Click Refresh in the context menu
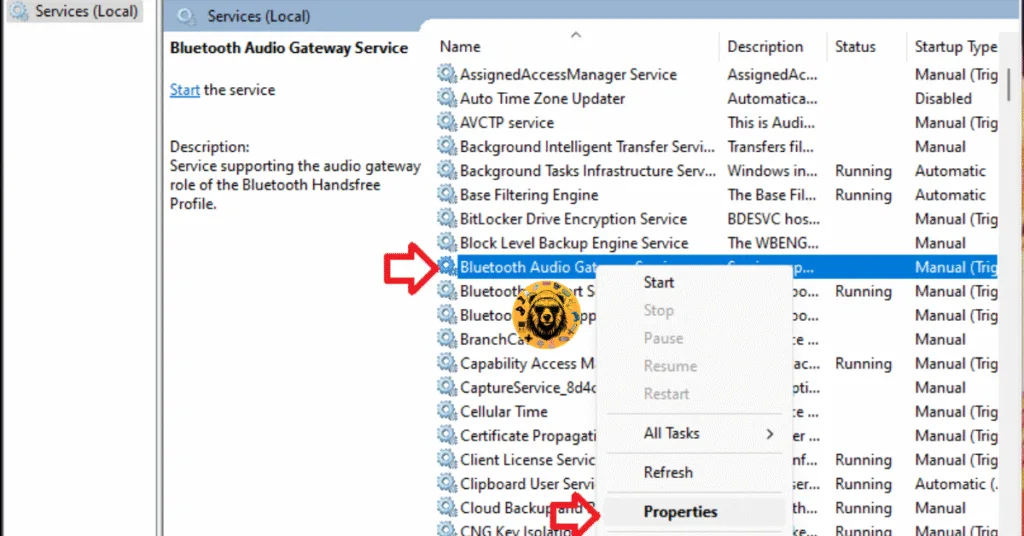Image resolution: width=1024 pixels, height=536 pixels. (668, 472)
